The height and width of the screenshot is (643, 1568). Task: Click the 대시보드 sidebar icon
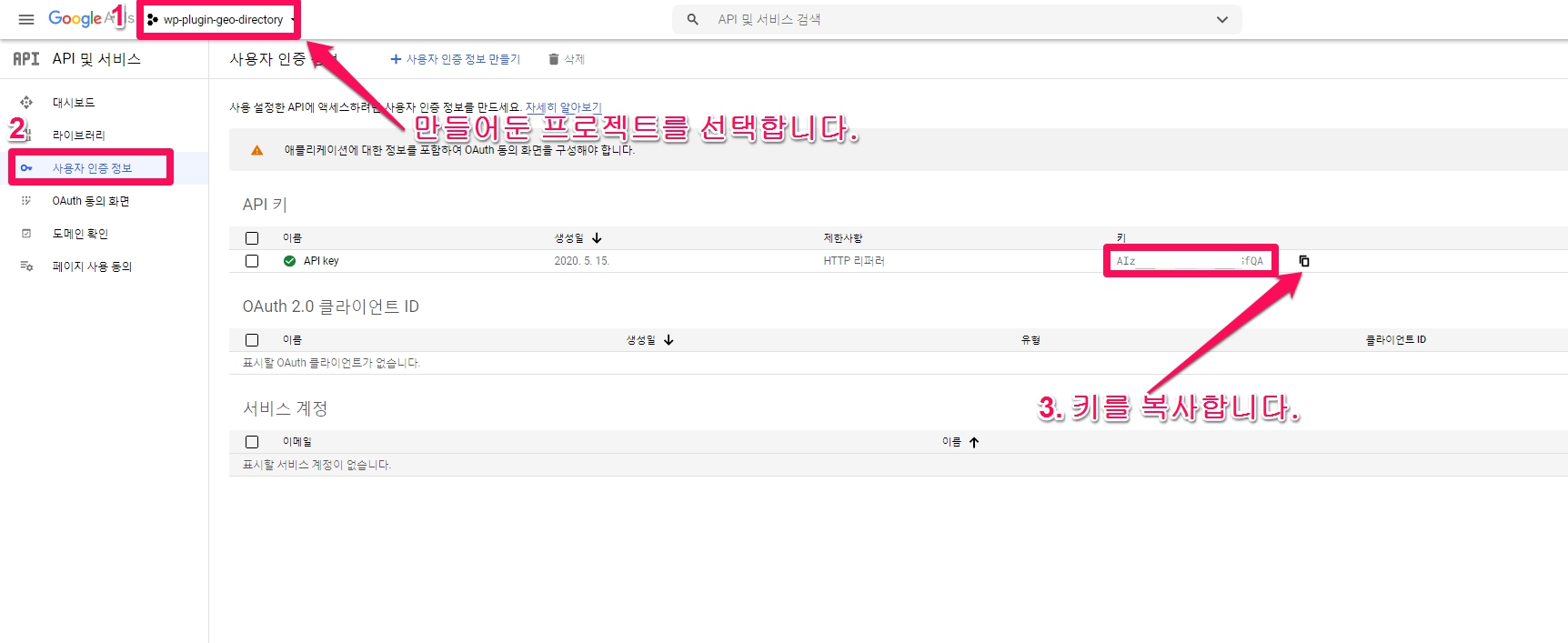26,103
